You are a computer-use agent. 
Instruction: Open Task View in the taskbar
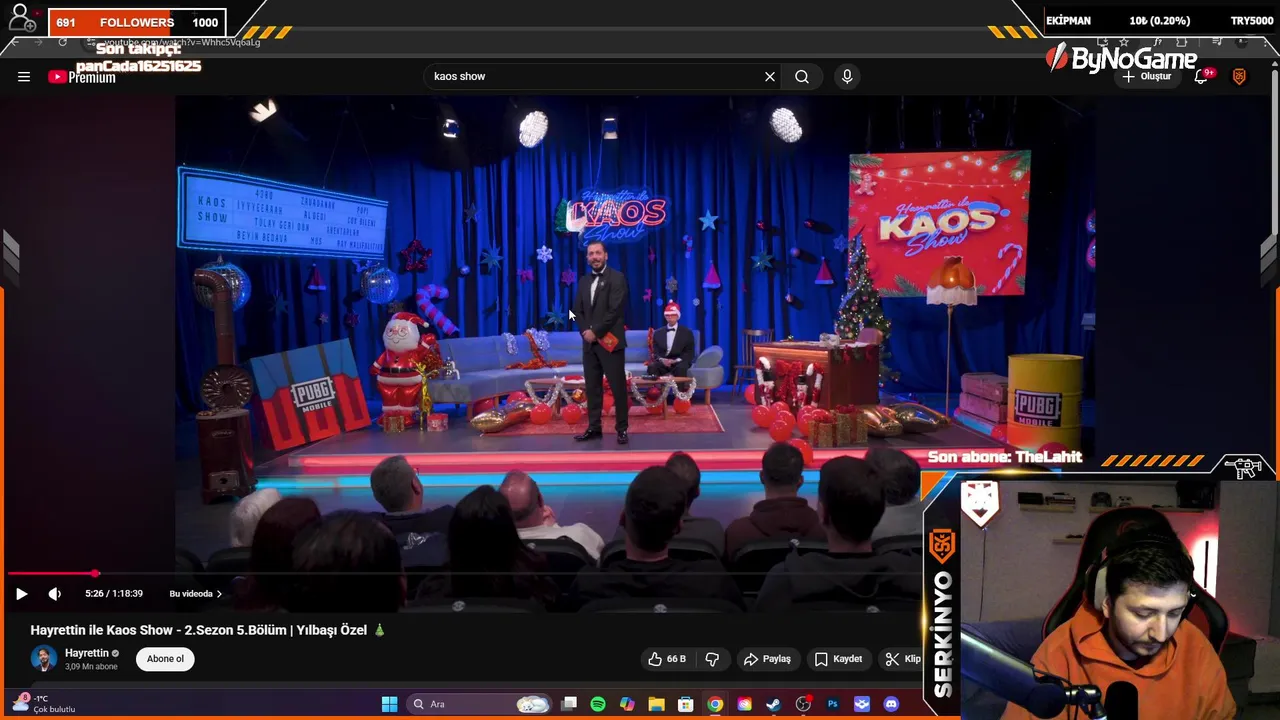[569, 704]
